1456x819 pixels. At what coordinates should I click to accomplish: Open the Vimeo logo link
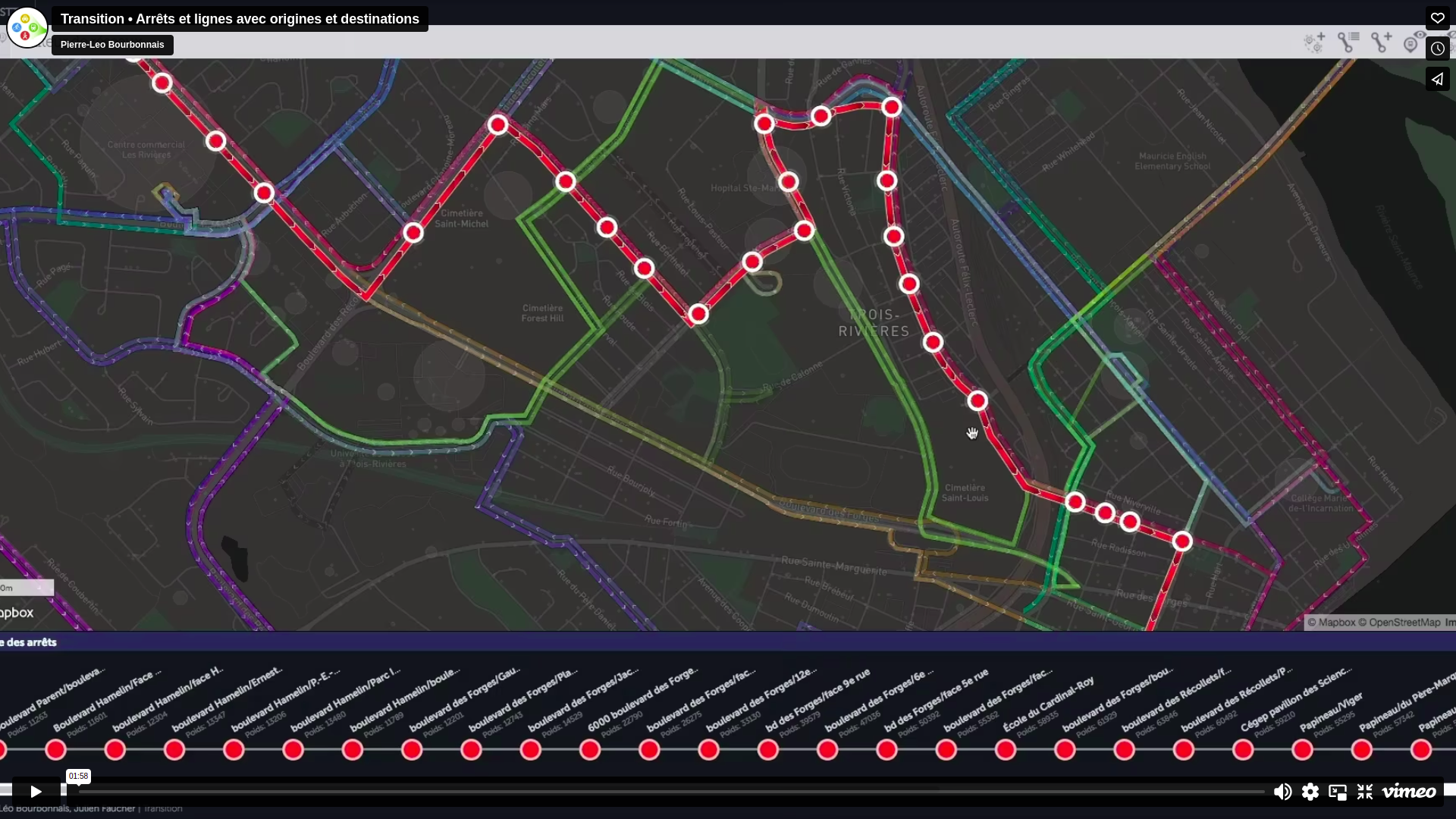click(1408, 792)
